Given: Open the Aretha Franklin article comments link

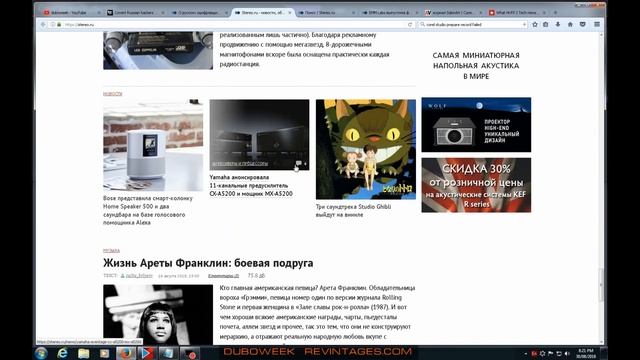Looking at the screenshot, I should (223, 276).
